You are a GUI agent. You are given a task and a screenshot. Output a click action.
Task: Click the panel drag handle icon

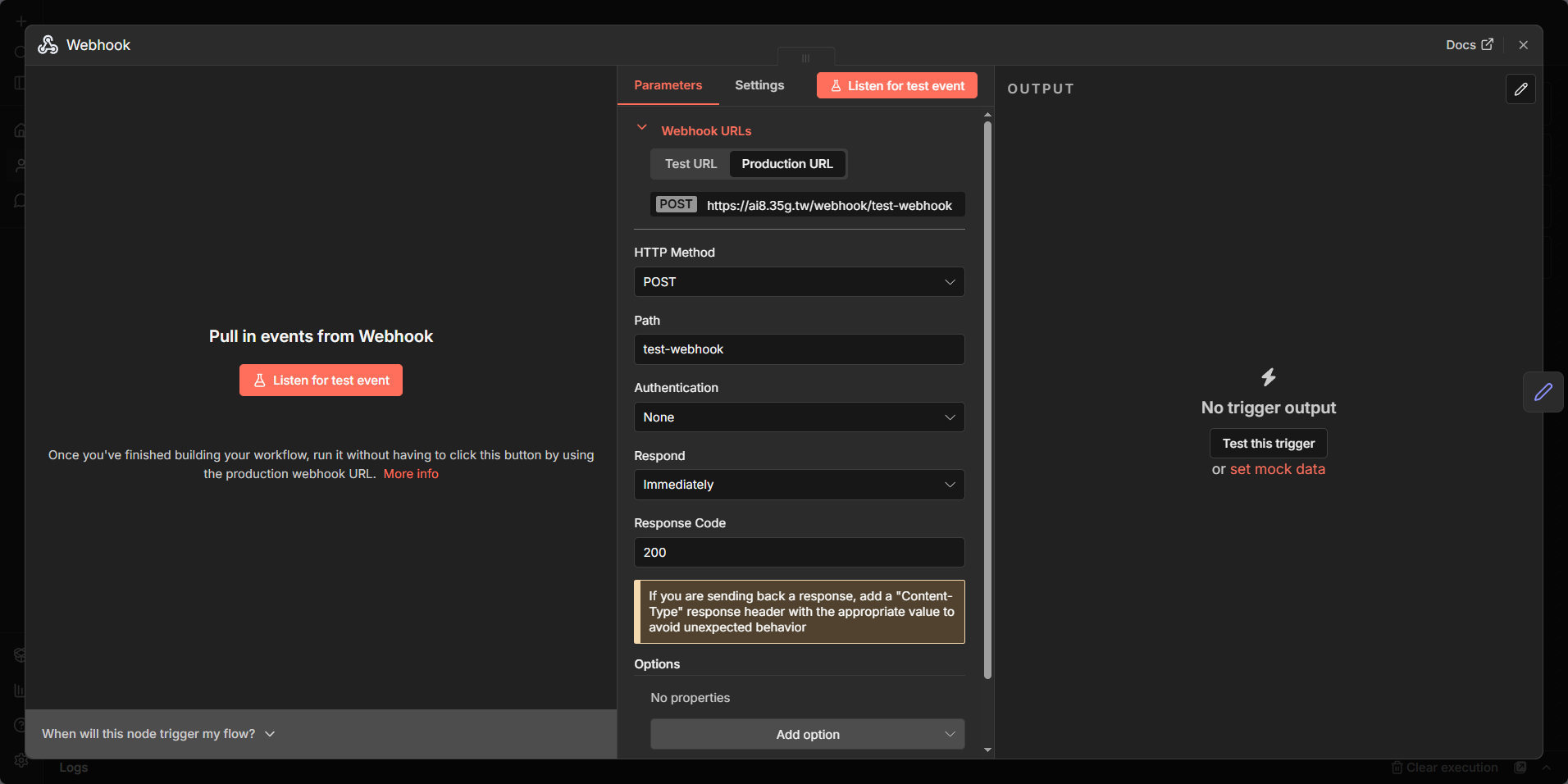(805, 58)
